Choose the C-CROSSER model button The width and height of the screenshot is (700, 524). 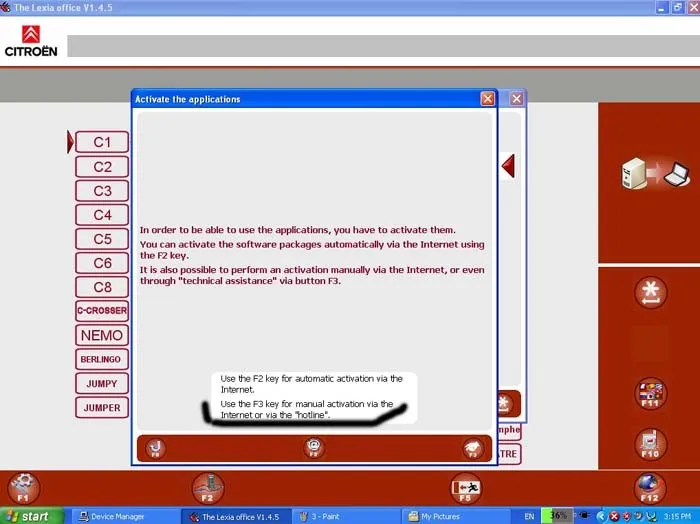click(102, 311)
